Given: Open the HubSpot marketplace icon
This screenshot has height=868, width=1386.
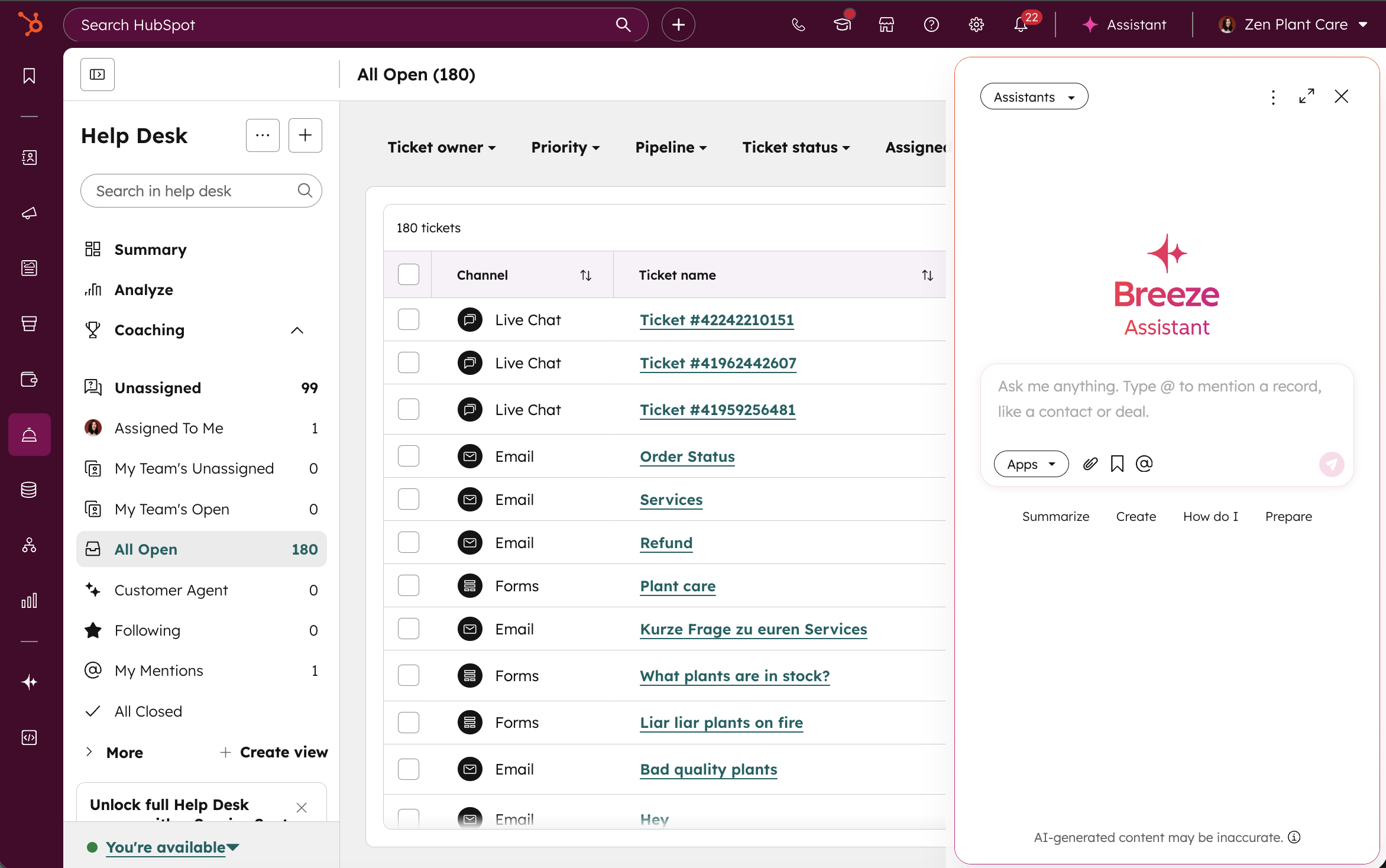Looking at the screenshot, I should pyautogui.click(x=886, y=25).
